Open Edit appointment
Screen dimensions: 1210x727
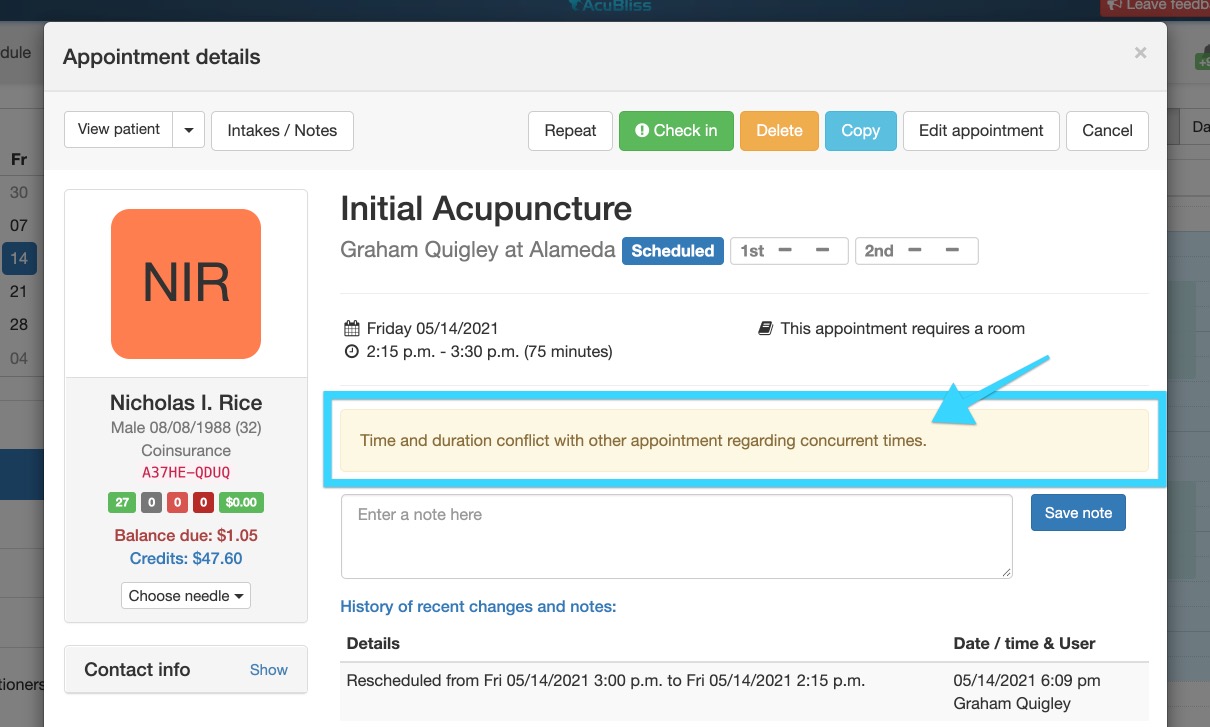point(981,131)
